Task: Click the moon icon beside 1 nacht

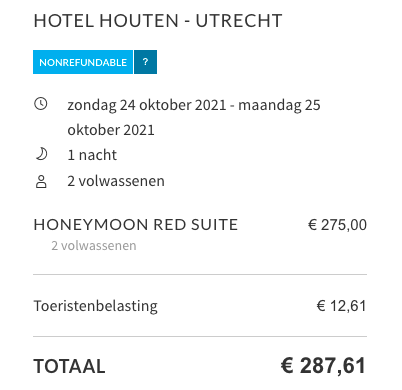Action: coord(41,154)
